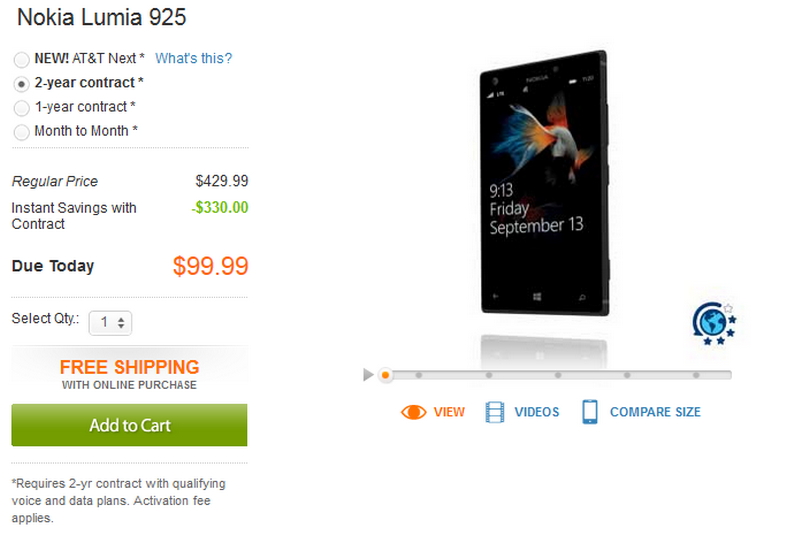
Task: Switch to the VIDEOS text tab
Action: (537, 412)
